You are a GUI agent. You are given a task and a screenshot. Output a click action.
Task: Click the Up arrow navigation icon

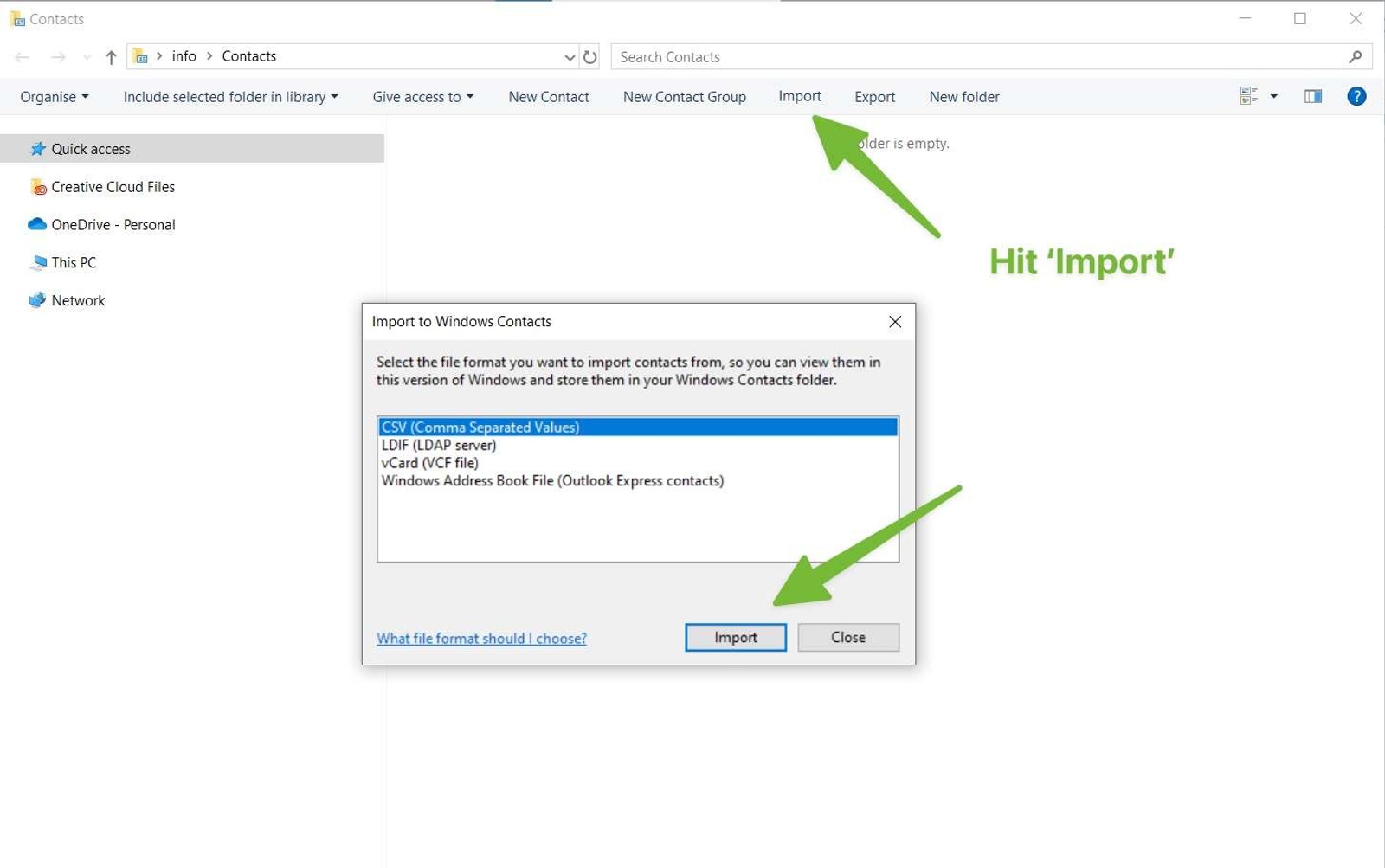coord(111,57)
